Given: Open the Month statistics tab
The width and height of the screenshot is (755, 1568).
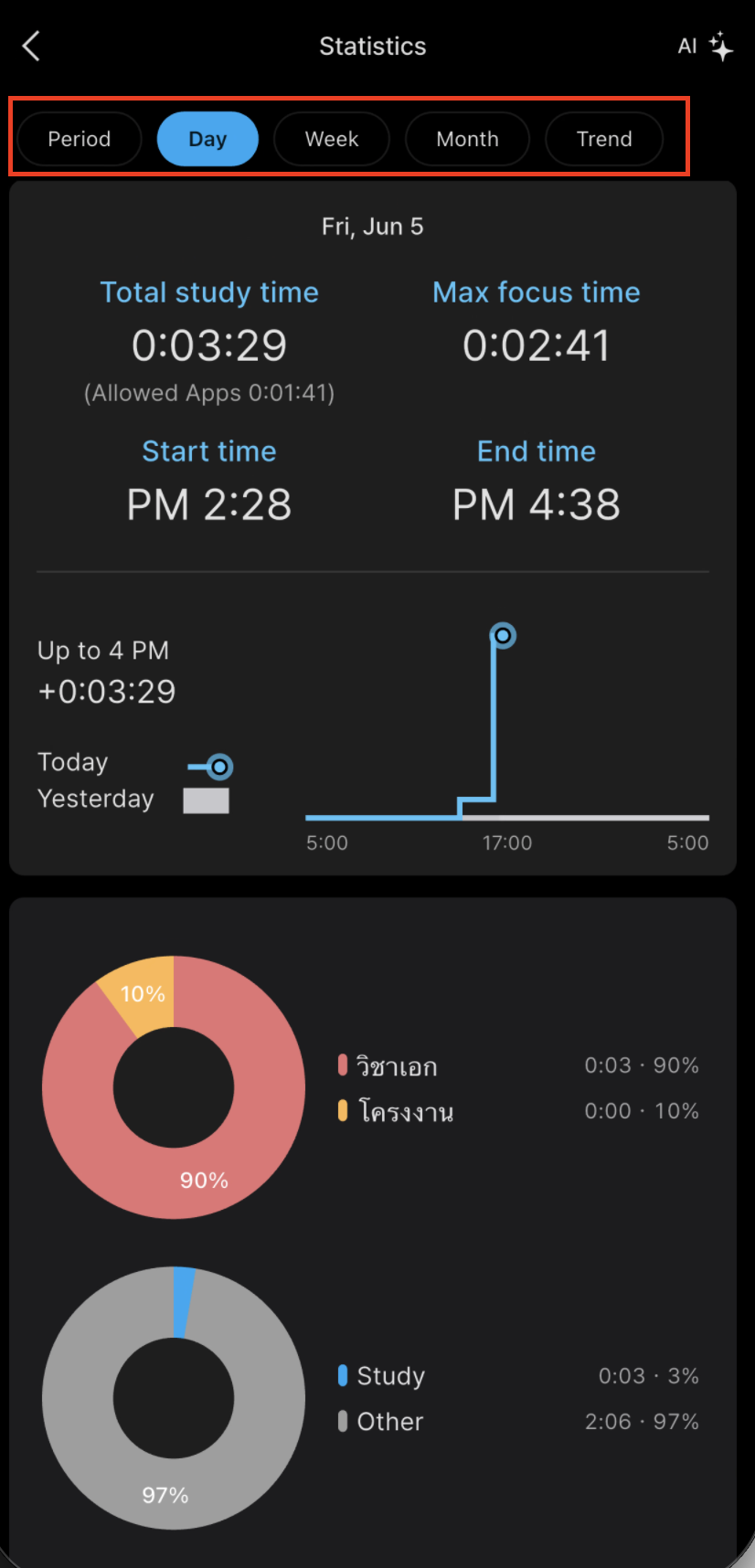Looking at the screenshot, I should tap(467, 139).
